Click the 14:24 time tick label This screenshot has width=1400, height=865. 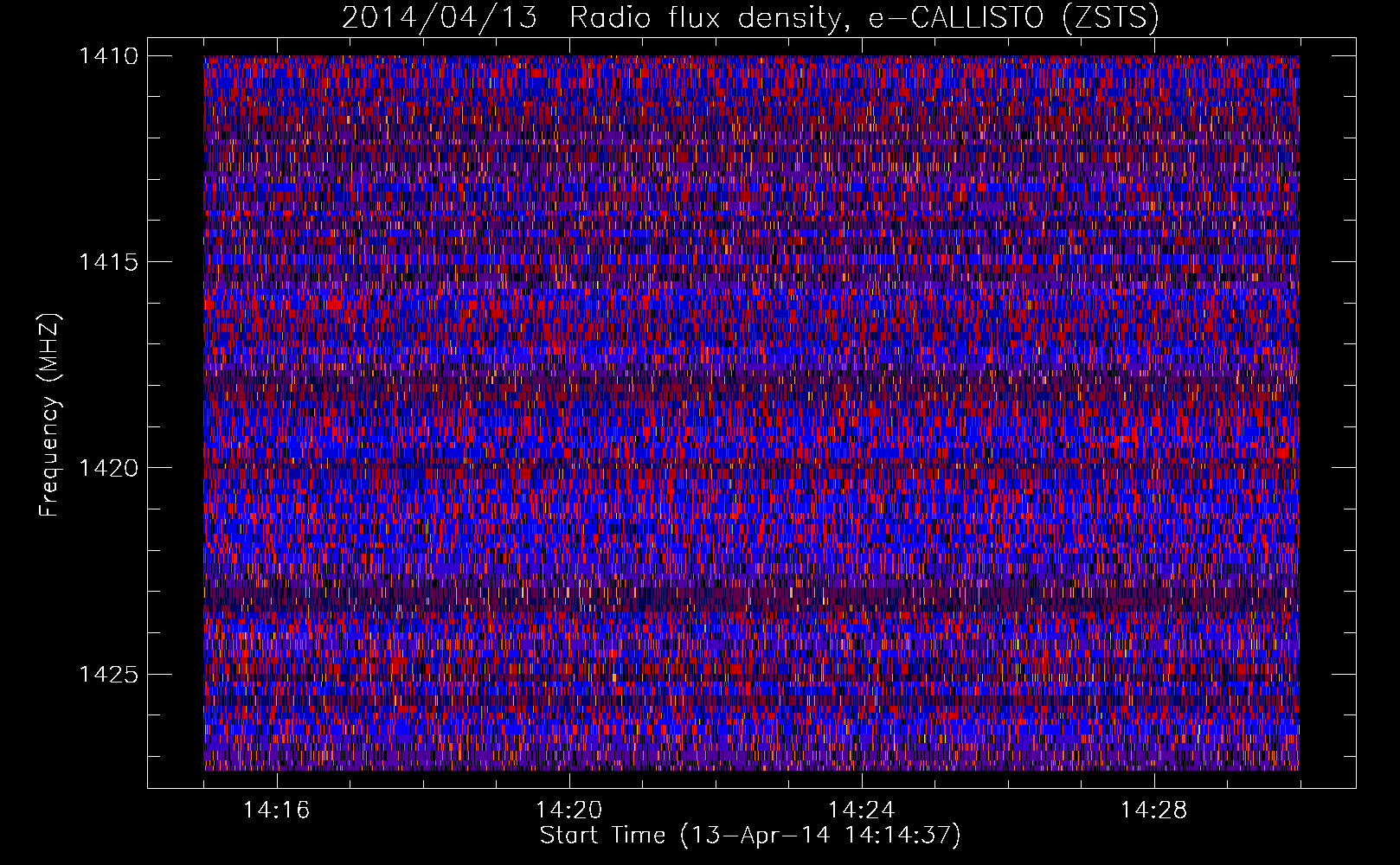861,810
